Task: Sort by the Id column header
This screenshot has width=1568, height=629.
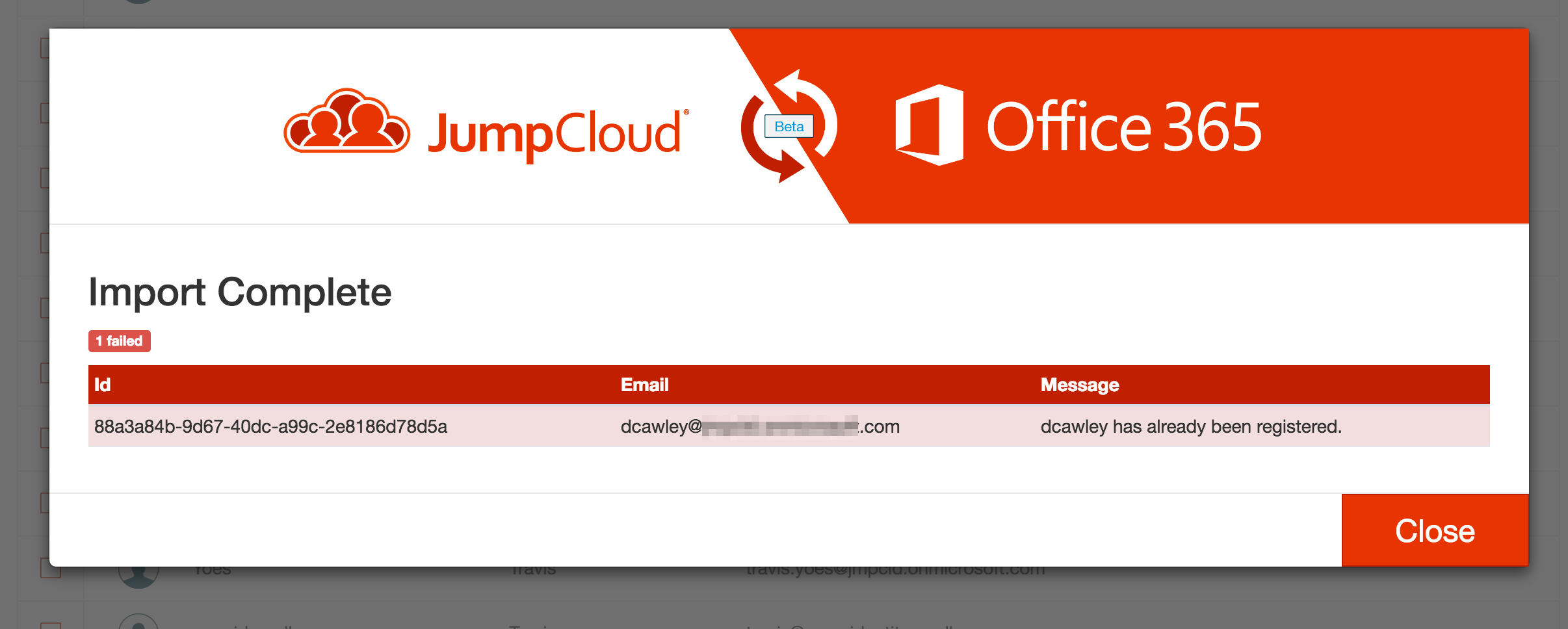Action: pos(103,385)
